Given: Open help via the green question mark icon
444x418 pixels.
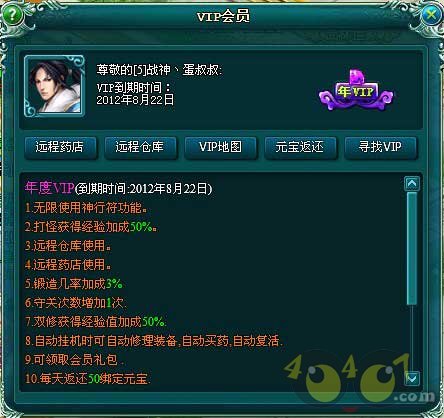Looking at the screenshot, I should click(12, 14).
